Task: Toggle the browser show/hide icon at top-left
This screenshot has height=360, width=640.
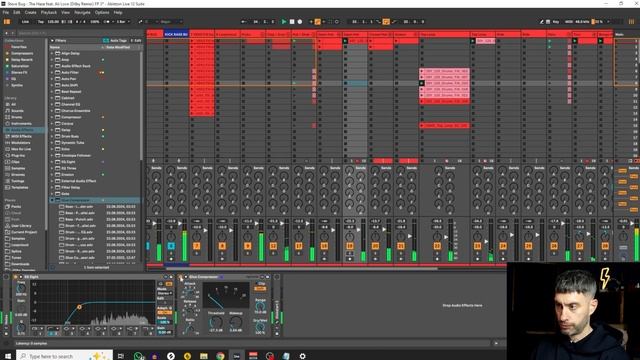Action: click(x=7, y=22)
